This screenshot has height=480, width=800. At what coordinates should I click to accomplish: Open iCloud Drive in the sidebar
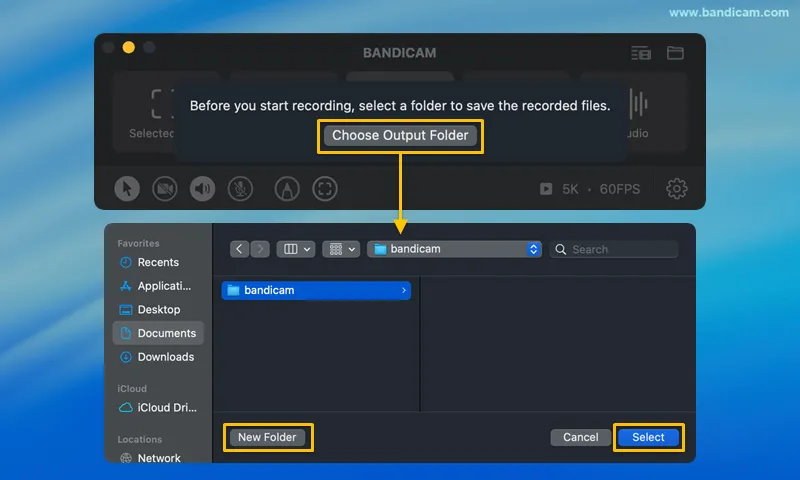pos(158,408)
